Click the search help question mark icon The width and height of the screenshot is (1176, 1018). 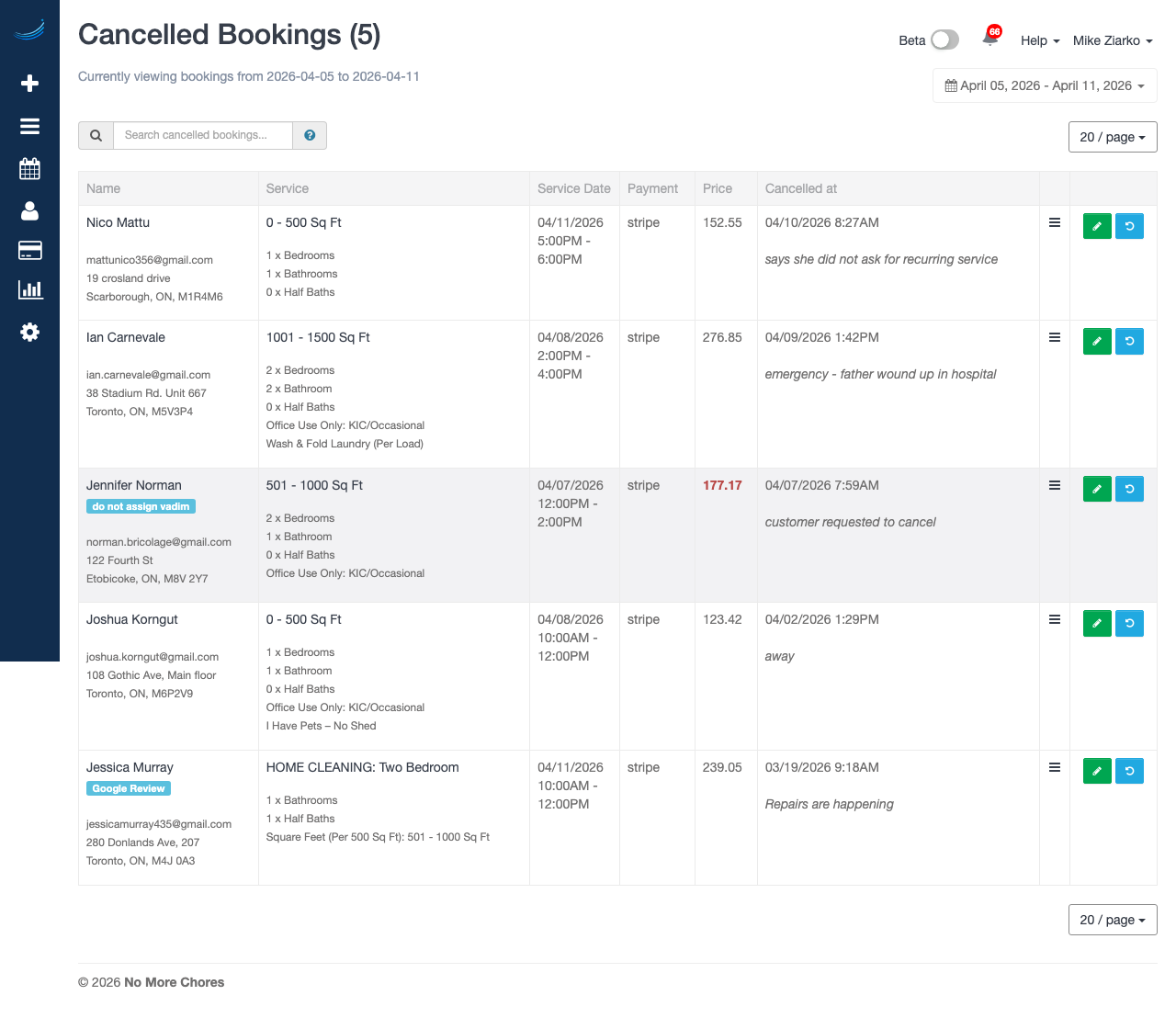(310, 135)
